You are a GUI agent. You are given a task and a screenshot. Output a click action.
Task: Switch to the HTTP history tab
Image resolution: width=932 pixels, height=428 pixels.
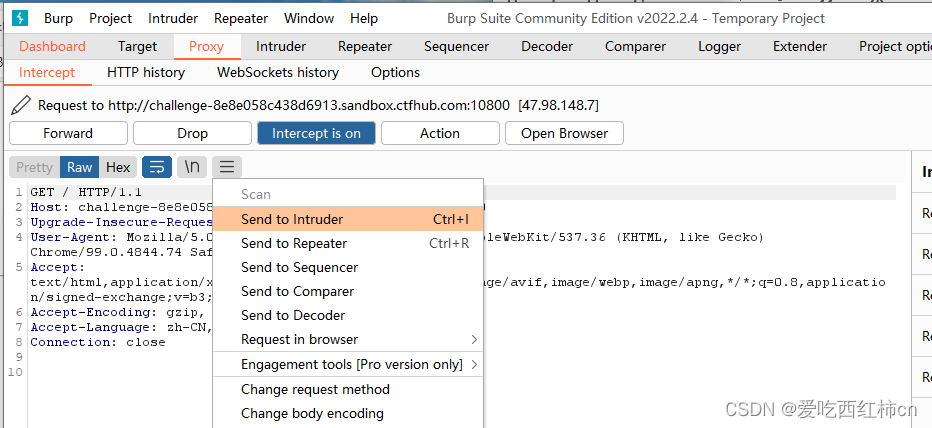pos(146,72)
